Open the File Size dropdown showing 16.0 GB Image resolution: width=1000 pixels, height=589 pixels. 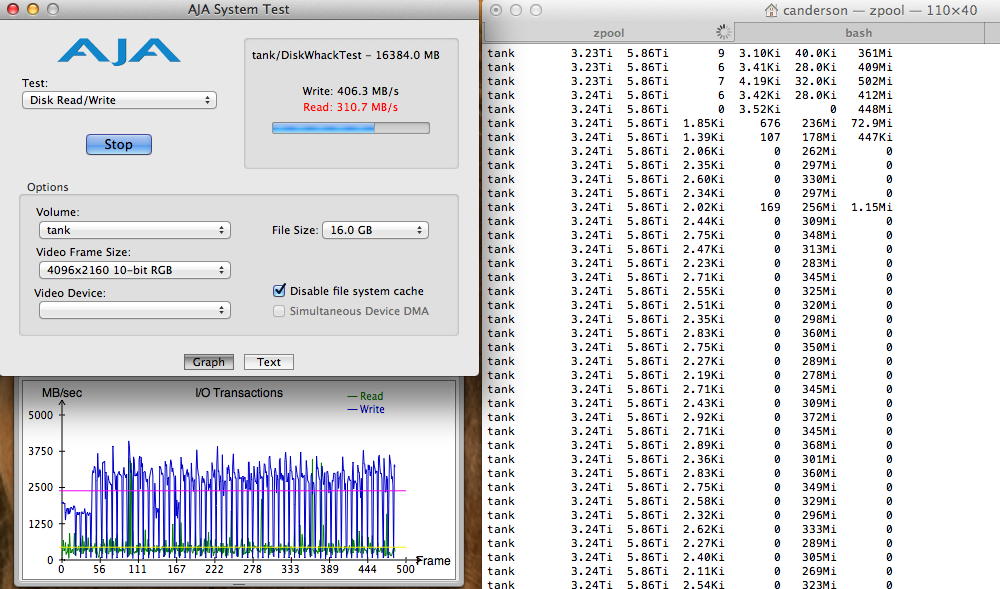(376, 230)
